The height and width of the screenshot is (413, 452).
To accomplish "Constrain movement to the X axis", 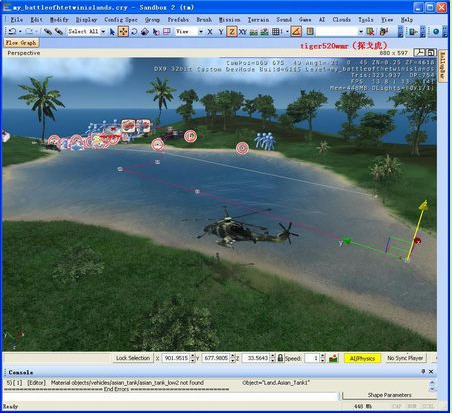I will tap(210, 32).
